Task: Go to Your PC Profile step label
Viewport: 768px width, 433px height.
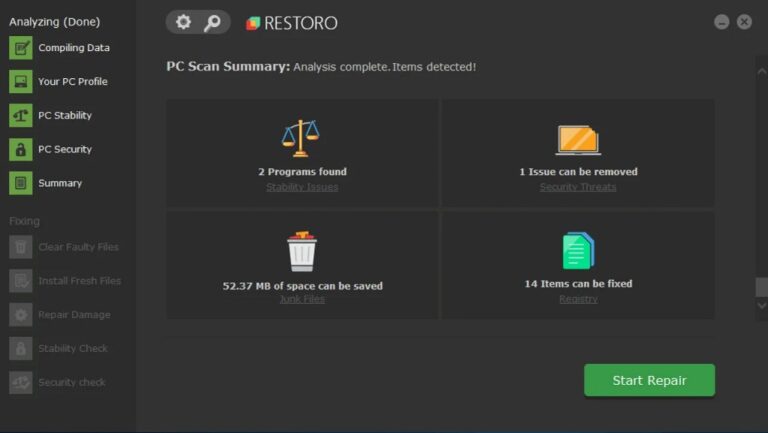Action: 73,82
